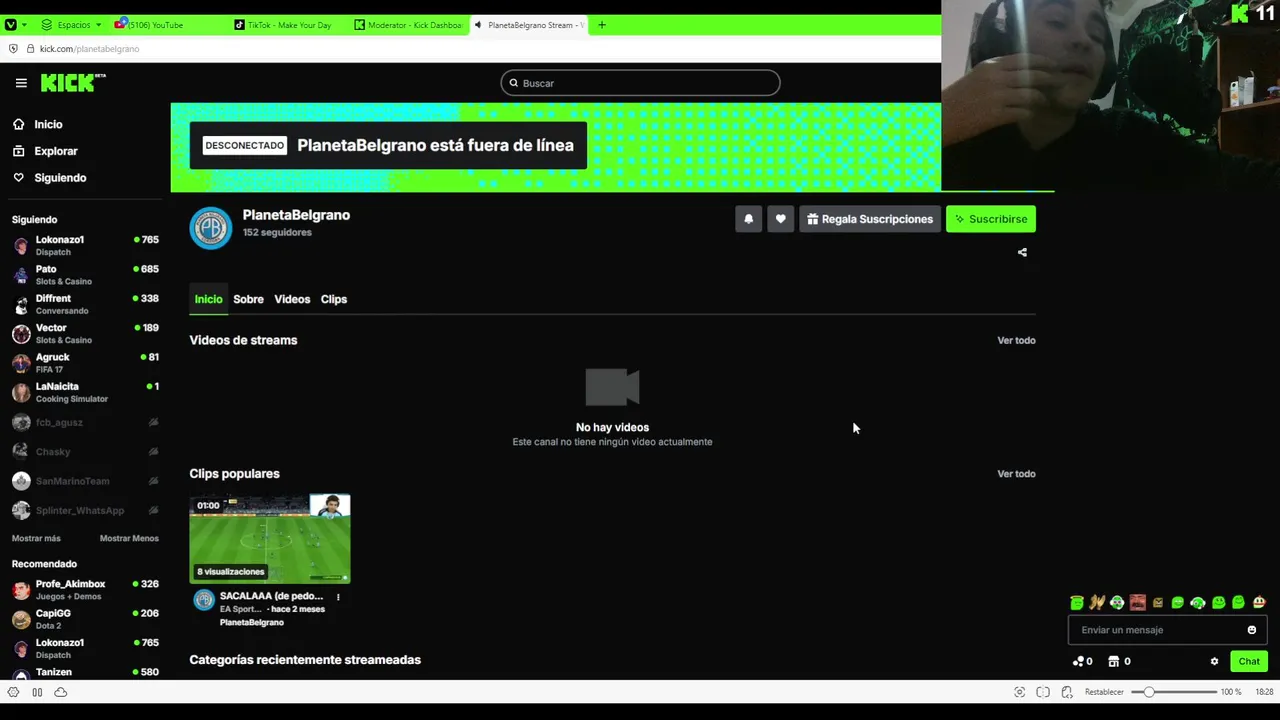Insert the angry tan emote
The width and height of the screenshot is (1280, 720).
pyautogui.click(x=1158, y=602)
